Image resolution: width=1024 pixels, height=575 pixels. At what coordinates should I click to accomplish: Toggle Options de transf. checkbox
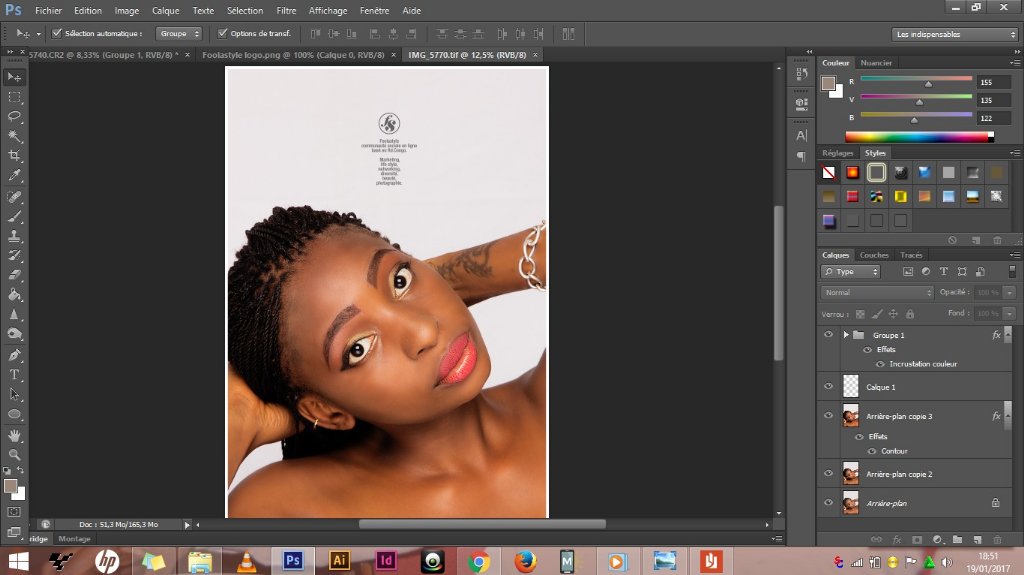tap(223, 33)
